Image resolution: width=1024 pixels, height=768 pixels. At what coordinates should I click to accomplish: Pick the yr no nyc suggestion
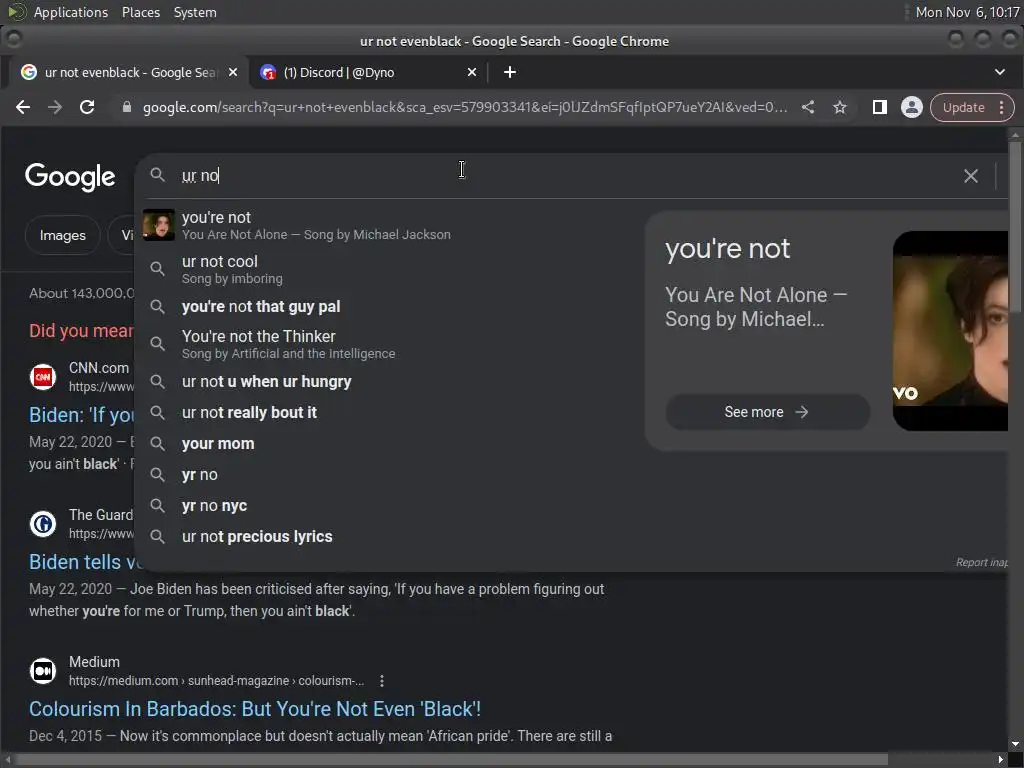389,505
